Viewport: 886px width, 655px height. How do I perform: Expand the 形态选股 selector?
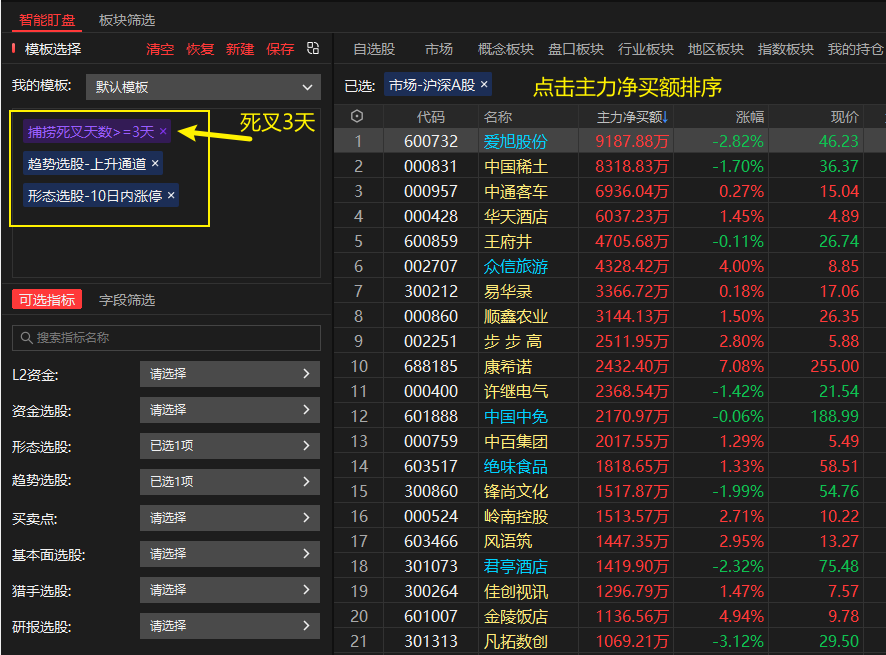pyautogui.click(x=230, y=446)
